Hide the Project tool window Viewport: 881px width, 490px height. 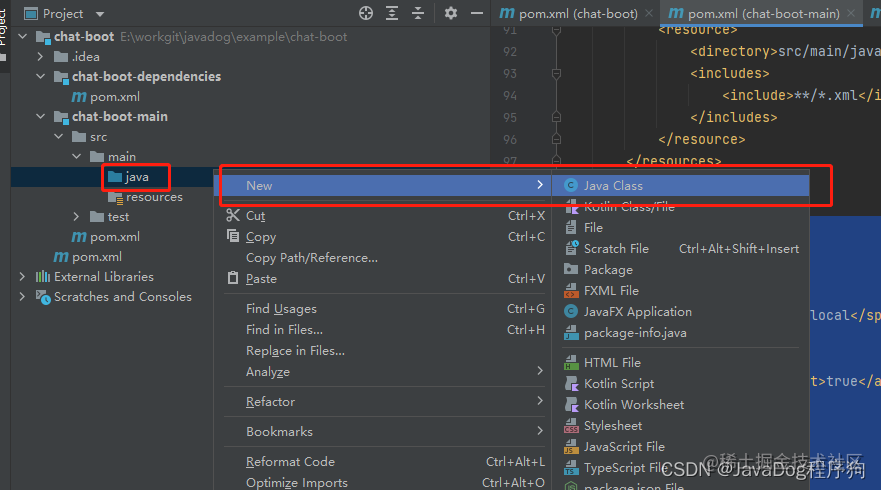pos(477,13)
